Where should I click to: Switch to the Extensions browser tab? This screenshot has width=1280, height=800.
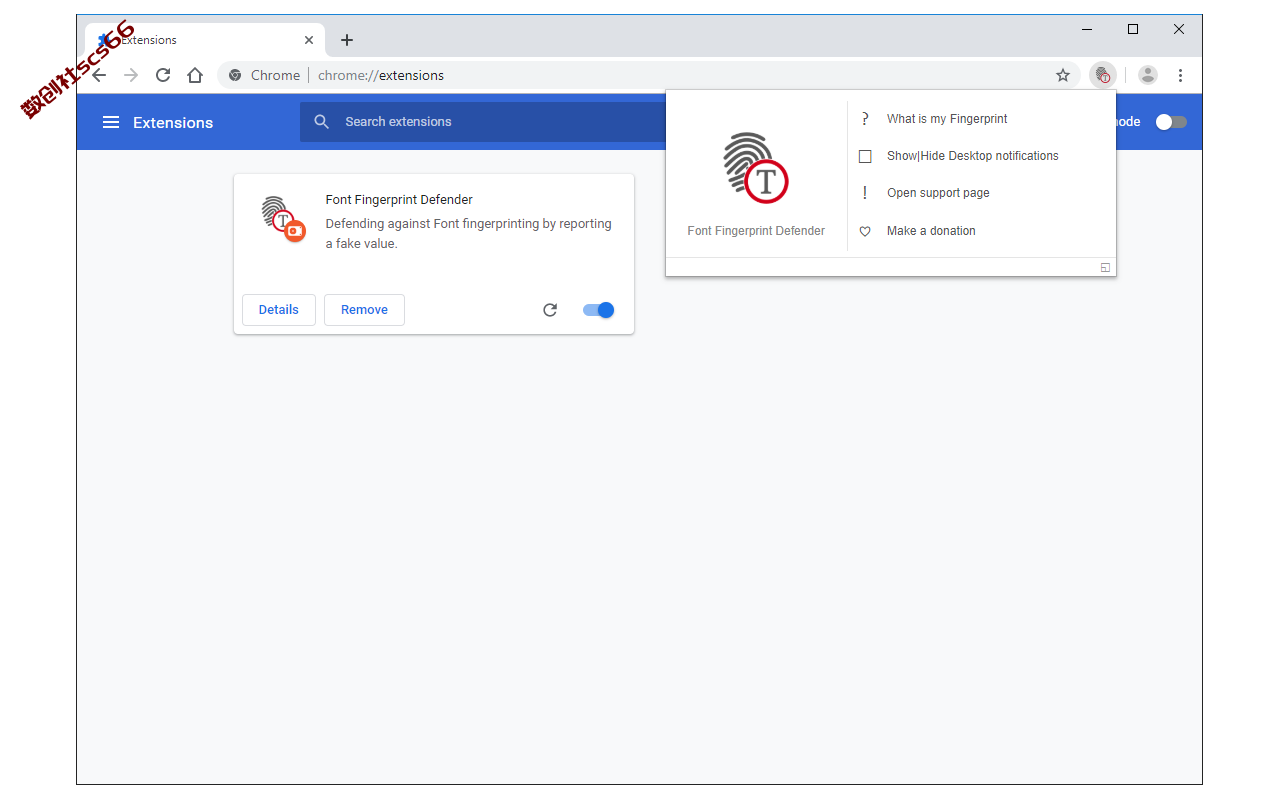[x=205, y=40]
